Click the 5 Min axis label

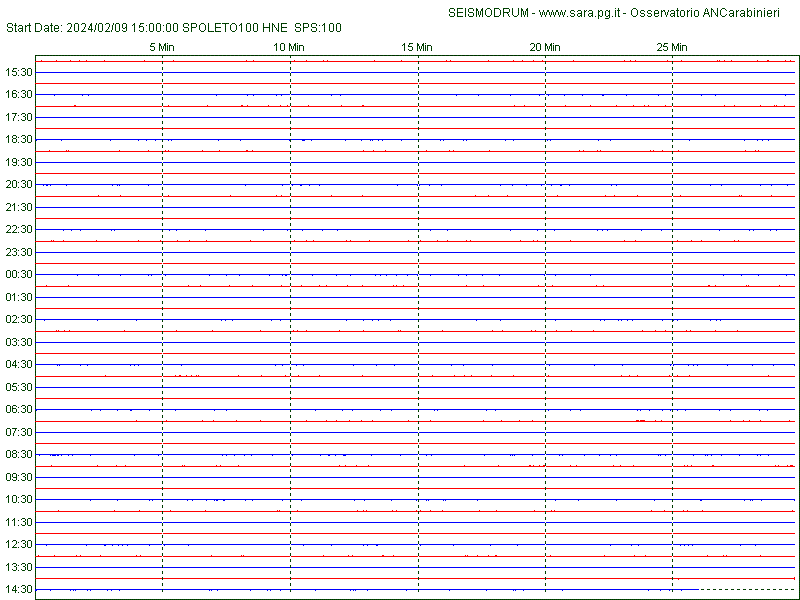pyautogui.click(x=162, y=47)
